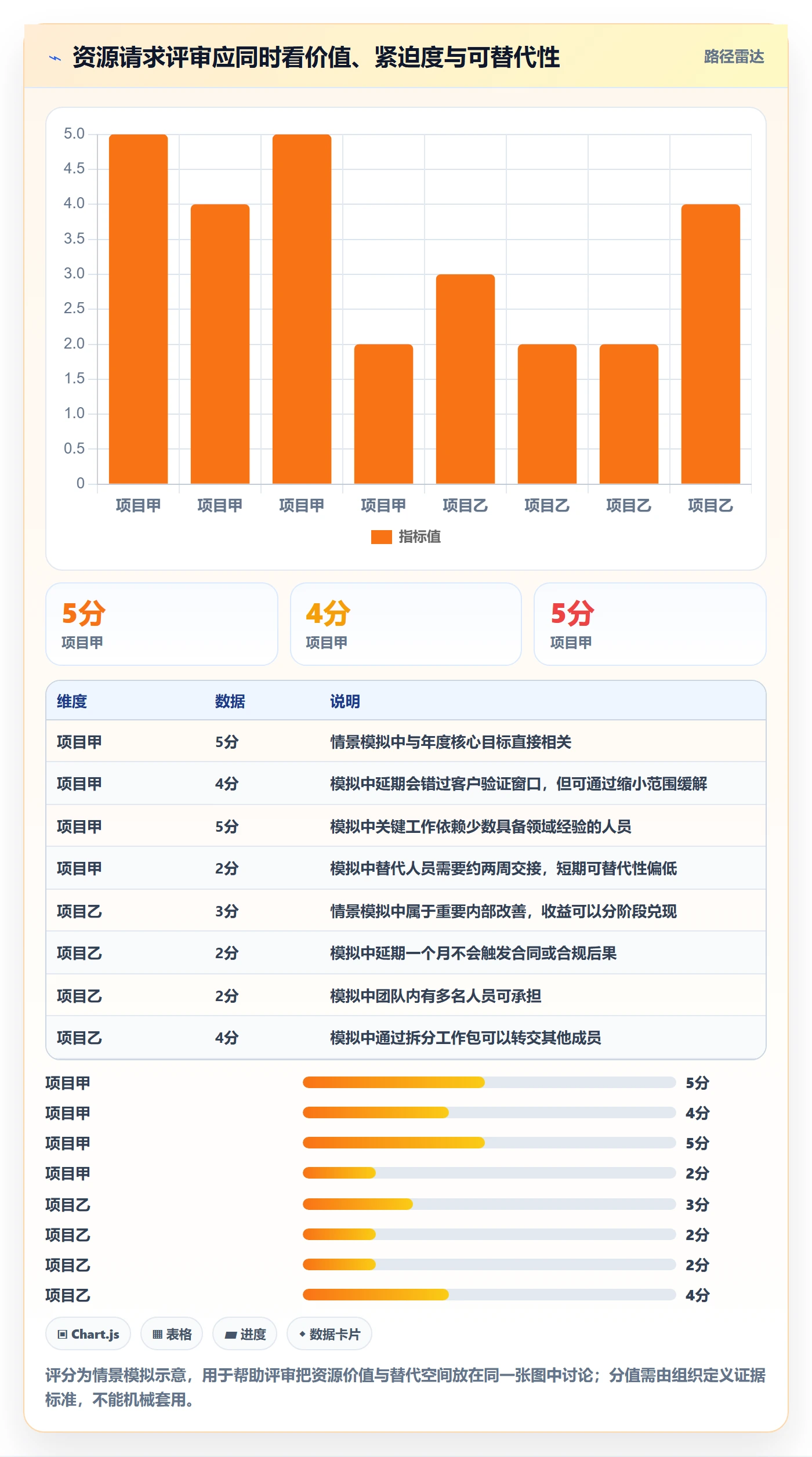Select the 项目甲 chart bar reaching 4.0
The width and height of the screenshot is (812, 1457).
[220, 344]
